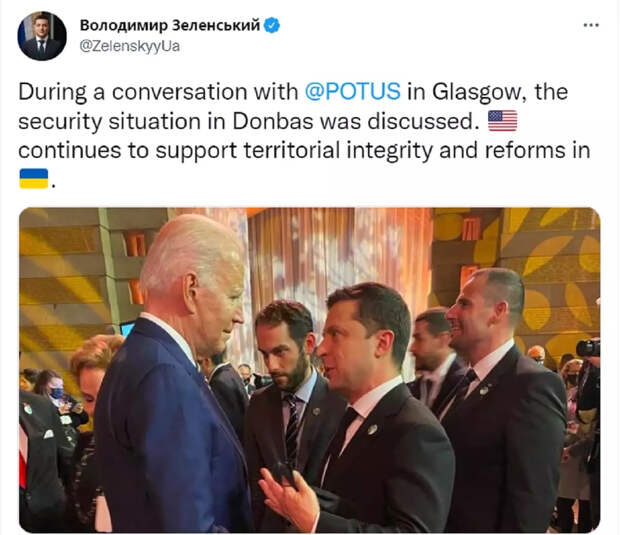
Task: Click the word Glasgow in the tweet
Action: coord(479,92)
